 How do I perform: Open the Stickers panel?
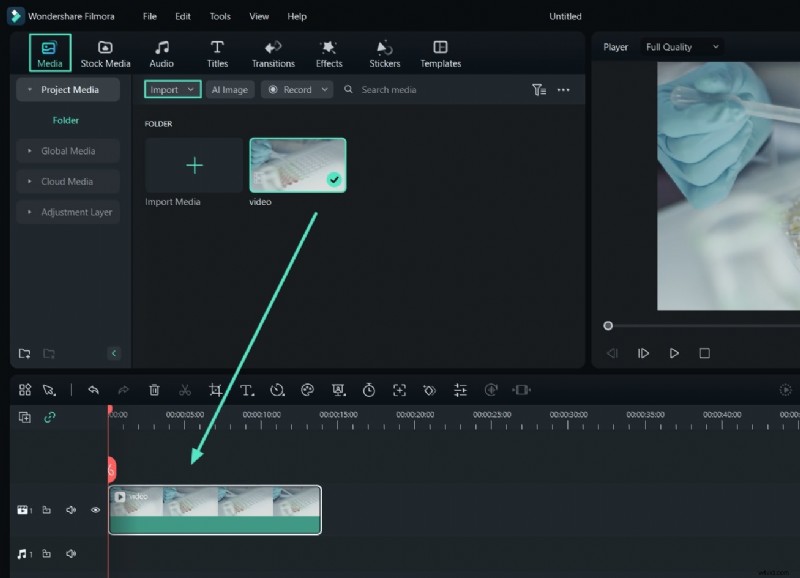pyautogui.click(x=384, y=54)
